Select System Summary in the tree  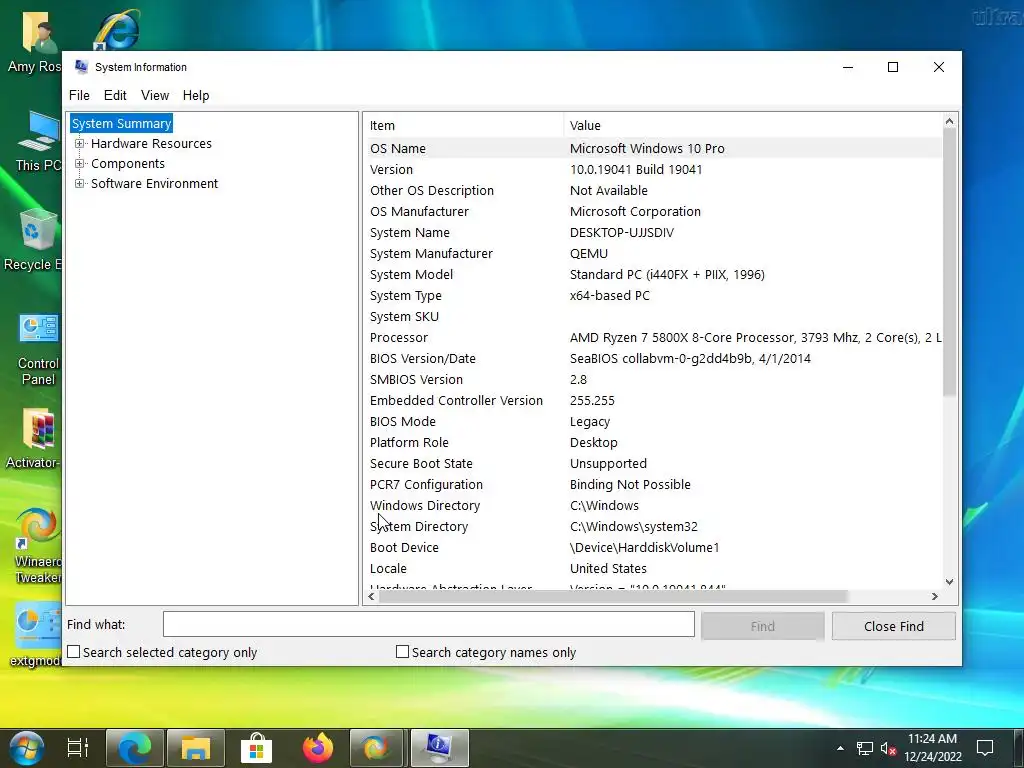(121, 123)
